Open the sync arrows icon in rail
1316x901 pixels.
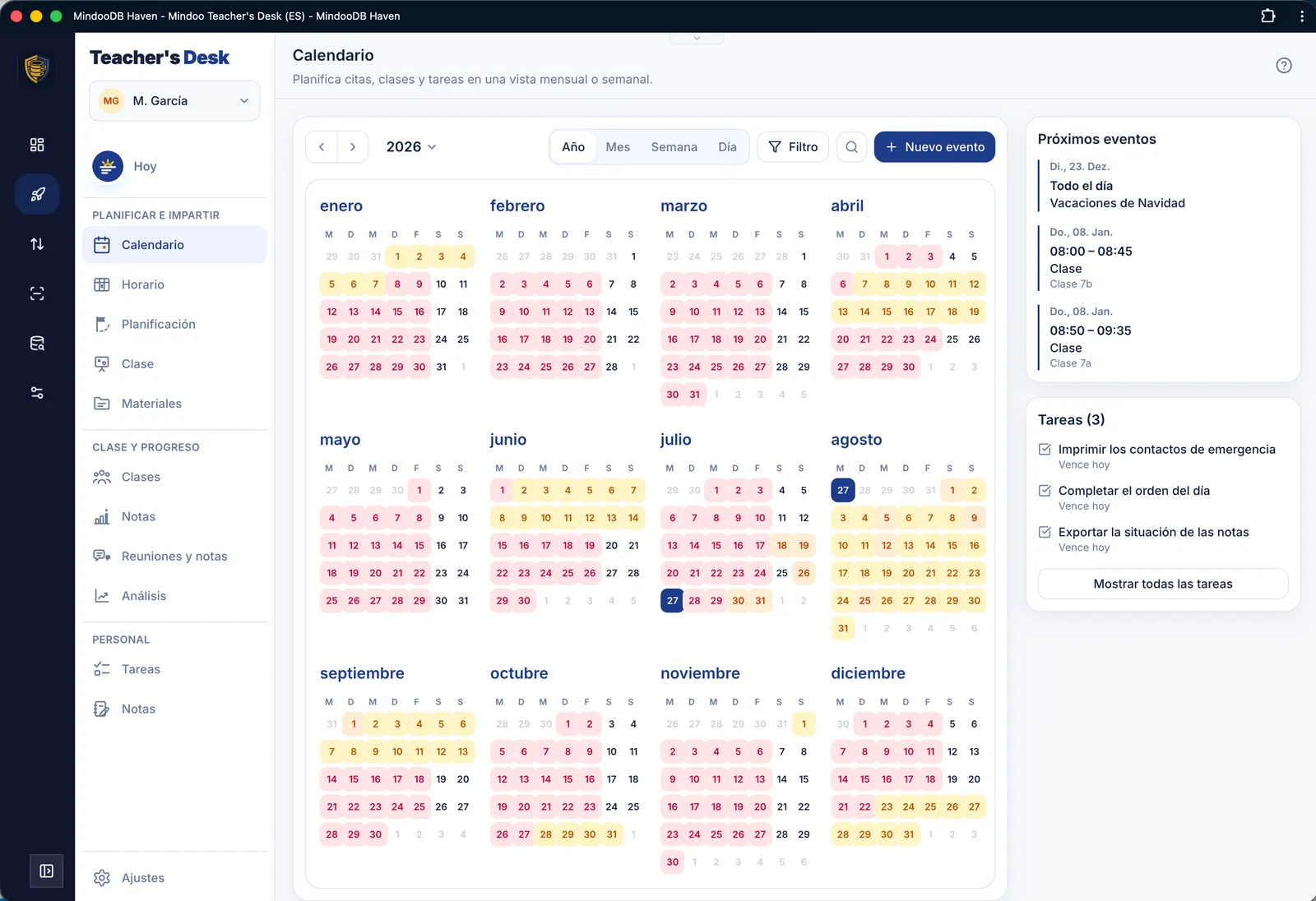(x=37, y=244)
